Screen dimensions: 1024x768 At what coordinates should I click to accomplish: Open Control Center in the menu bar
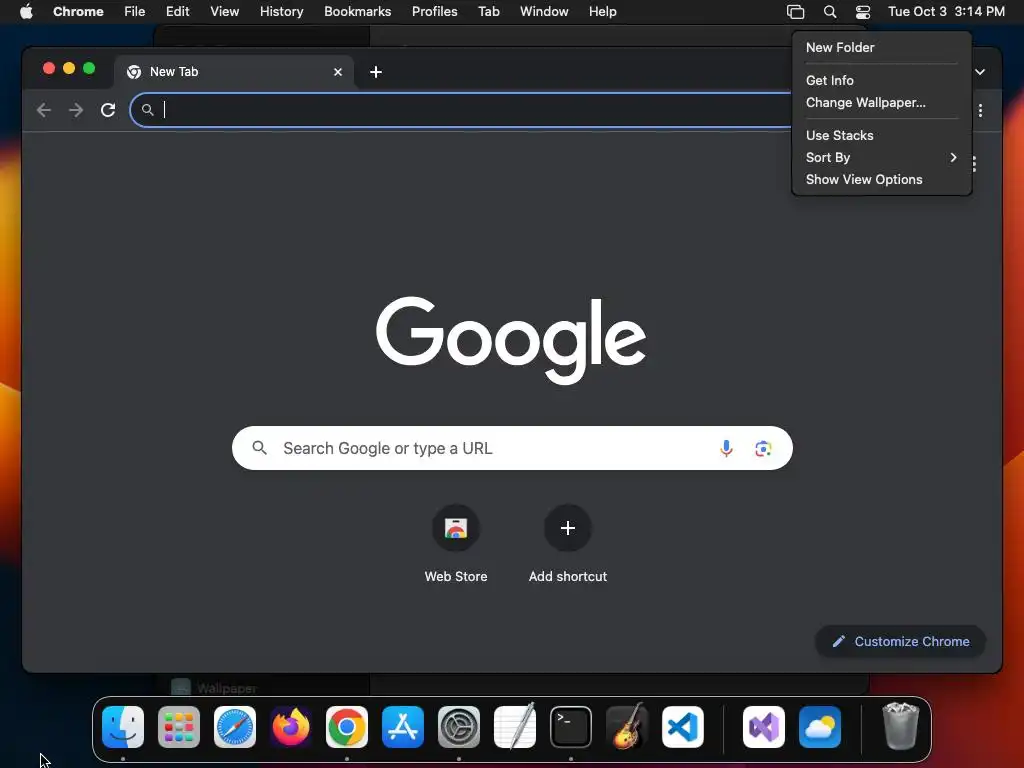pos(863,12)
